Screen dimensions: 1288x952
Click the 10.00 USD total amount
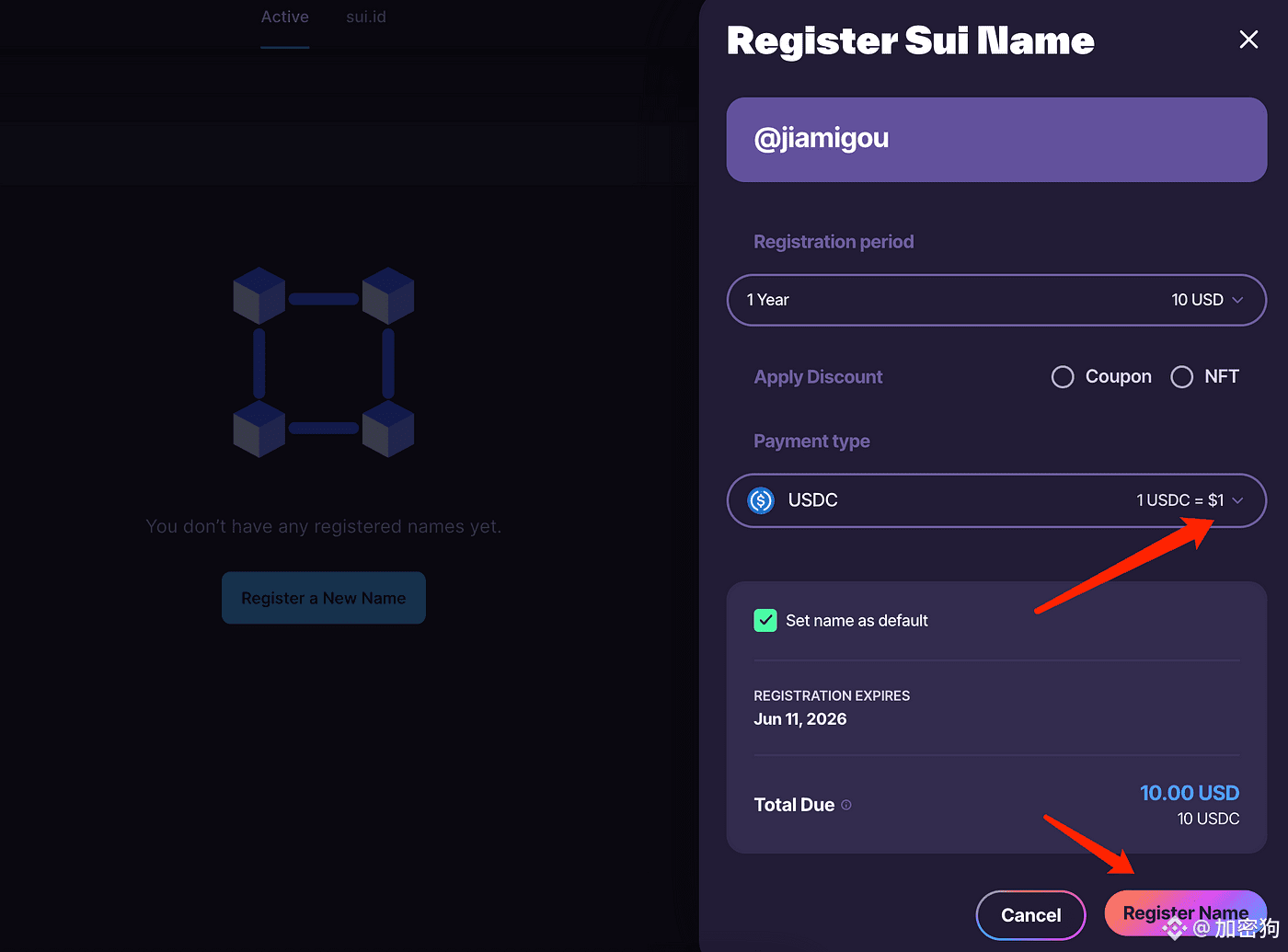(x=1190, y=793)
